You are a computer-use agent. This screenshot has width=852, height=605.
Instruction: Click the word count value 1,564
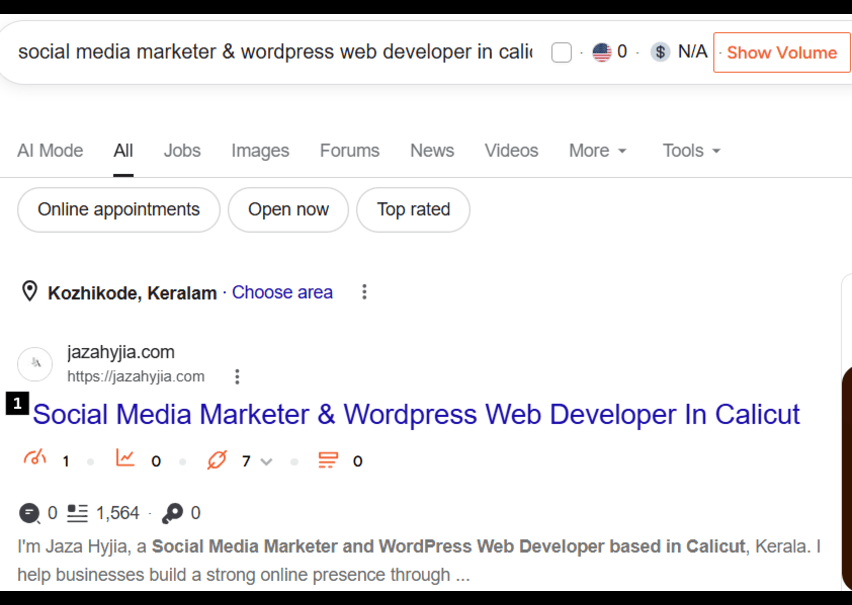pyautogui.click(x=117, y=513)
